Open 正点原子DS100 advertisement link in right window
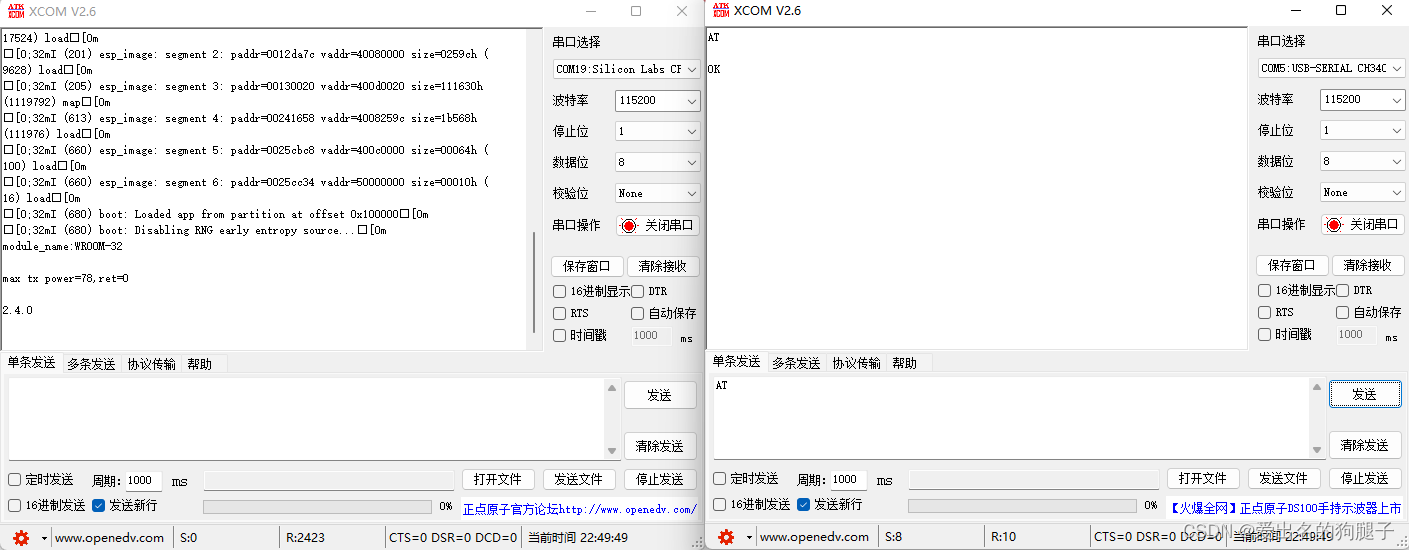This screenshot has width=1409, height=550. tap(1285, 508)
